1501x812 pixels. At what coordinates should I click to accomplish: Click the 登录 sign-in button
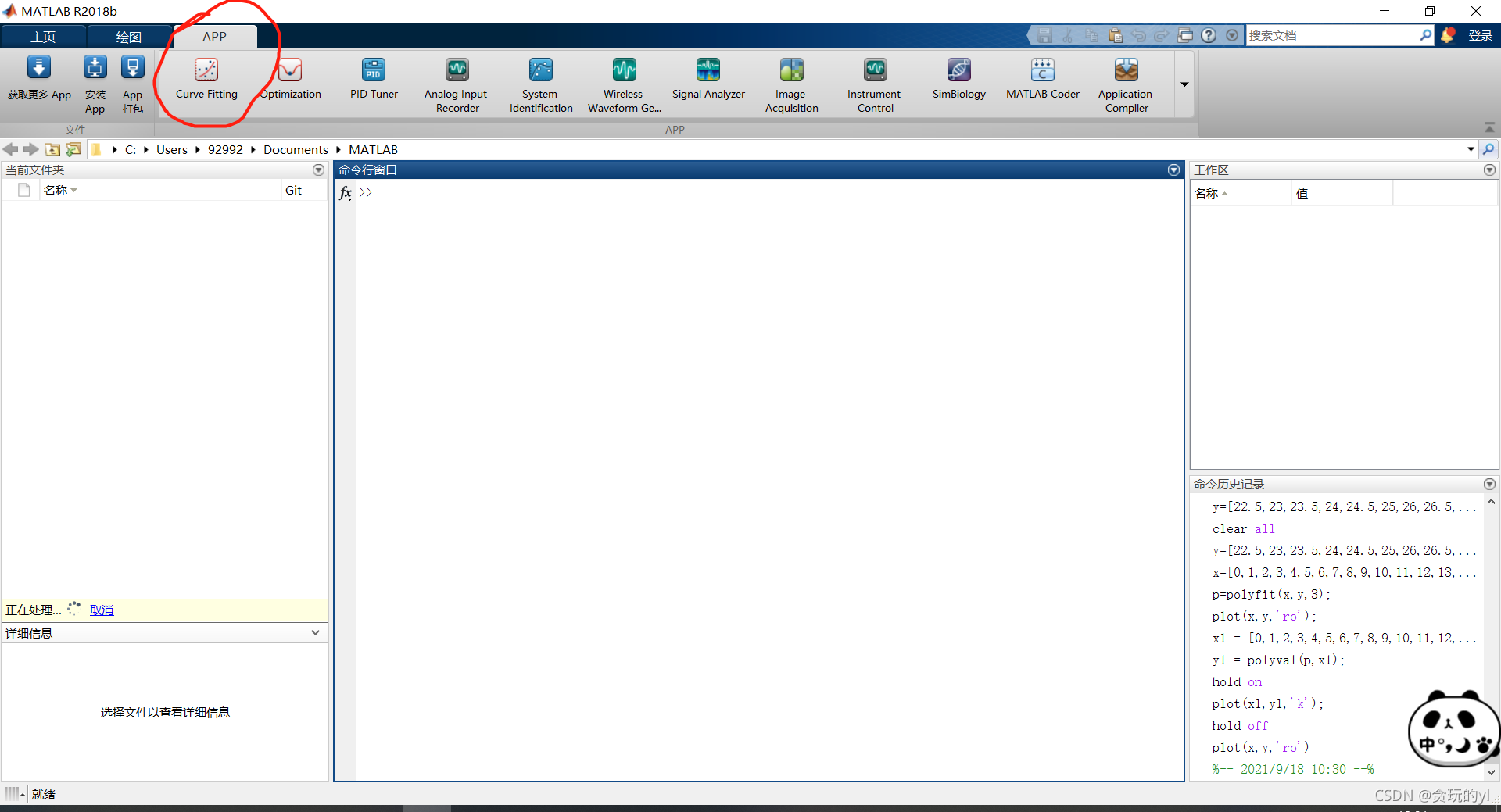pos(1480,36)
